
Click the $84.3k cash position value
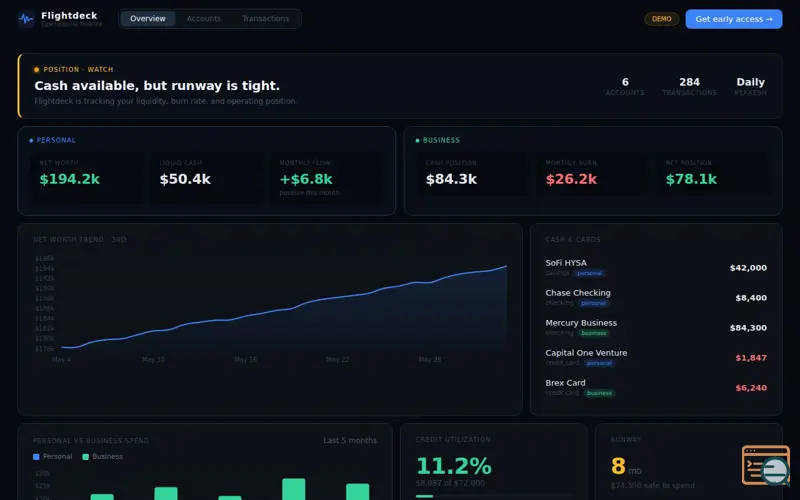[452, 179]
